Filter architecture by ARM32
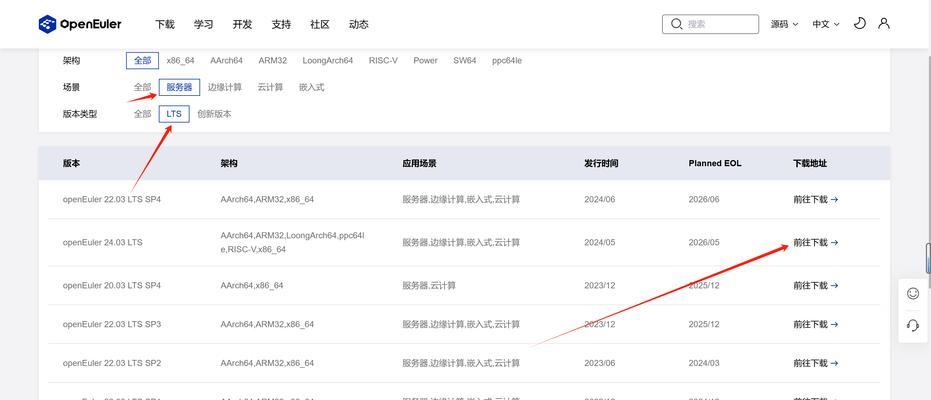Screen dimensions: 931x400 coord(273,61)
